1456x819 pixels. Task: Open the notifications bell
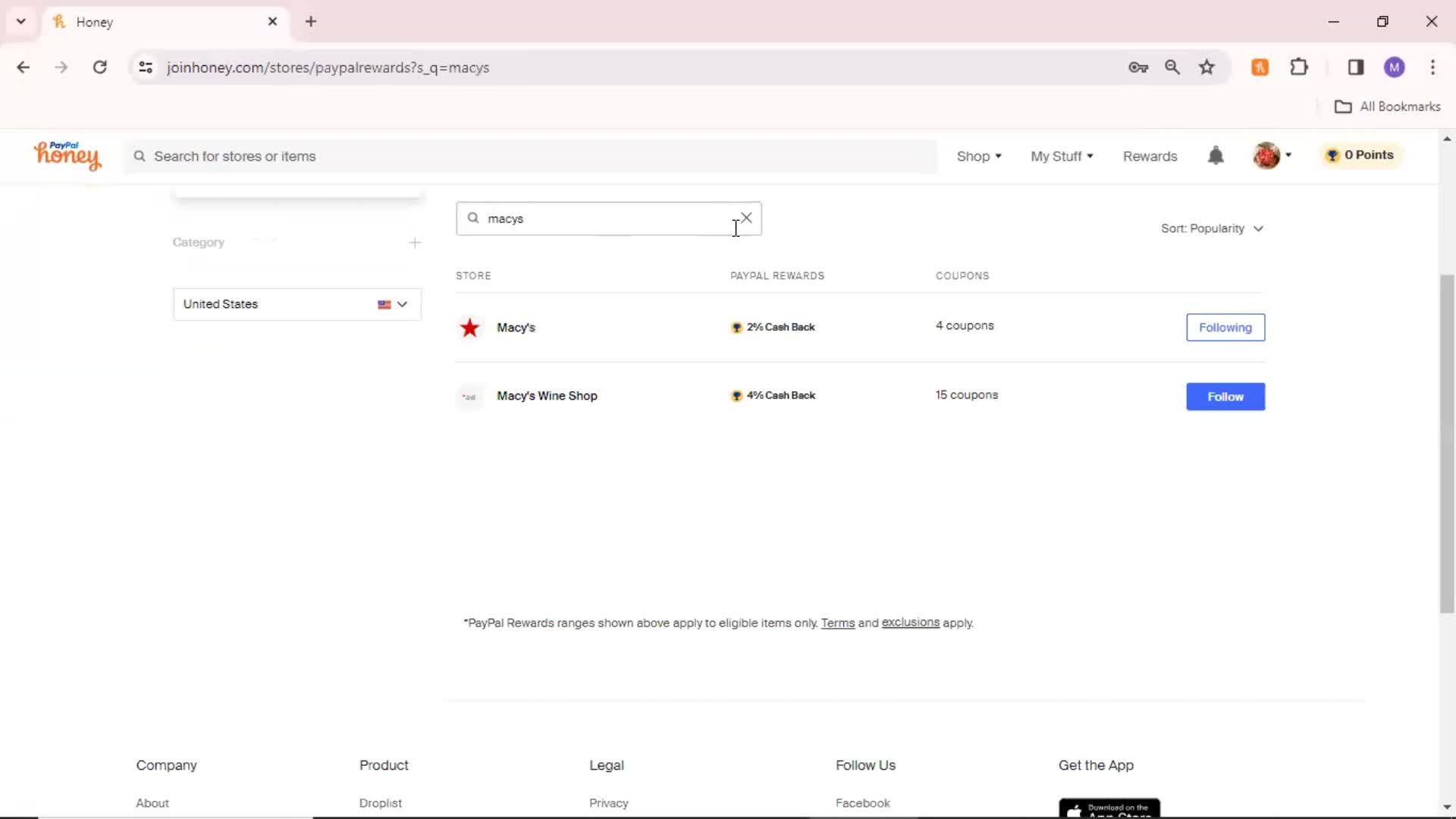(x=1216, y=155)
